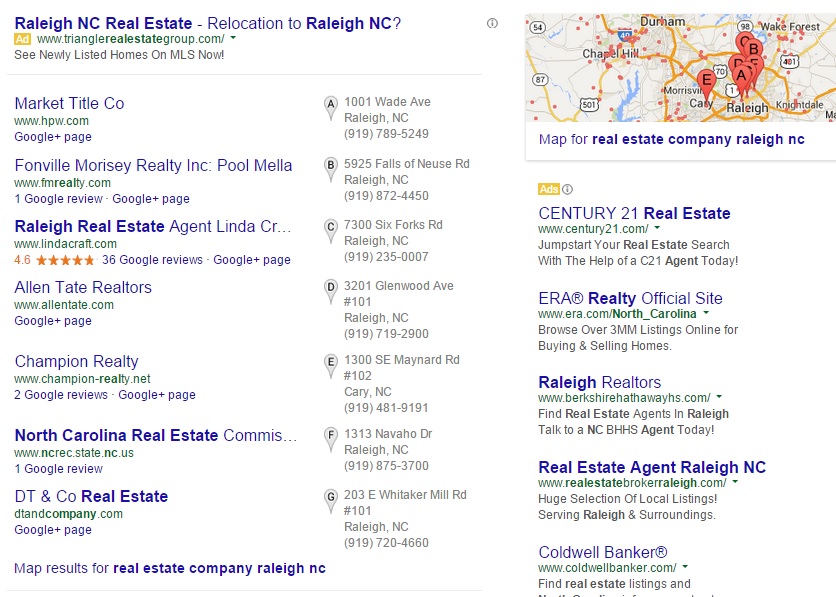Click map pin G beside DT & Co Real Estate
The image size is (836, 597).
[331, 499]
